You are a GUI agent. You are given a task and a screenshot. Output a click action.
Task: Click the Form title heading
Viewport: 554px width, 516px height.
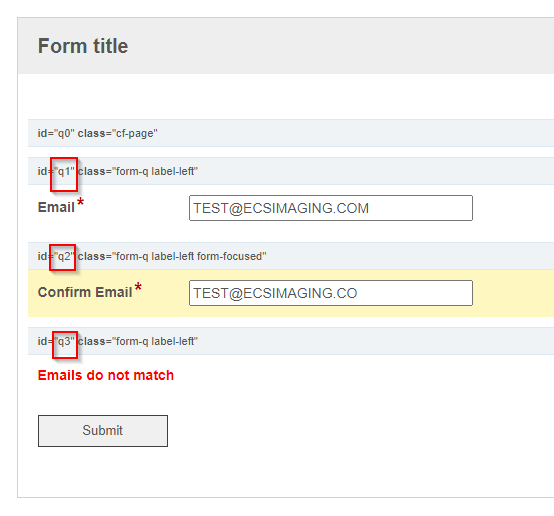coord(83,46)
